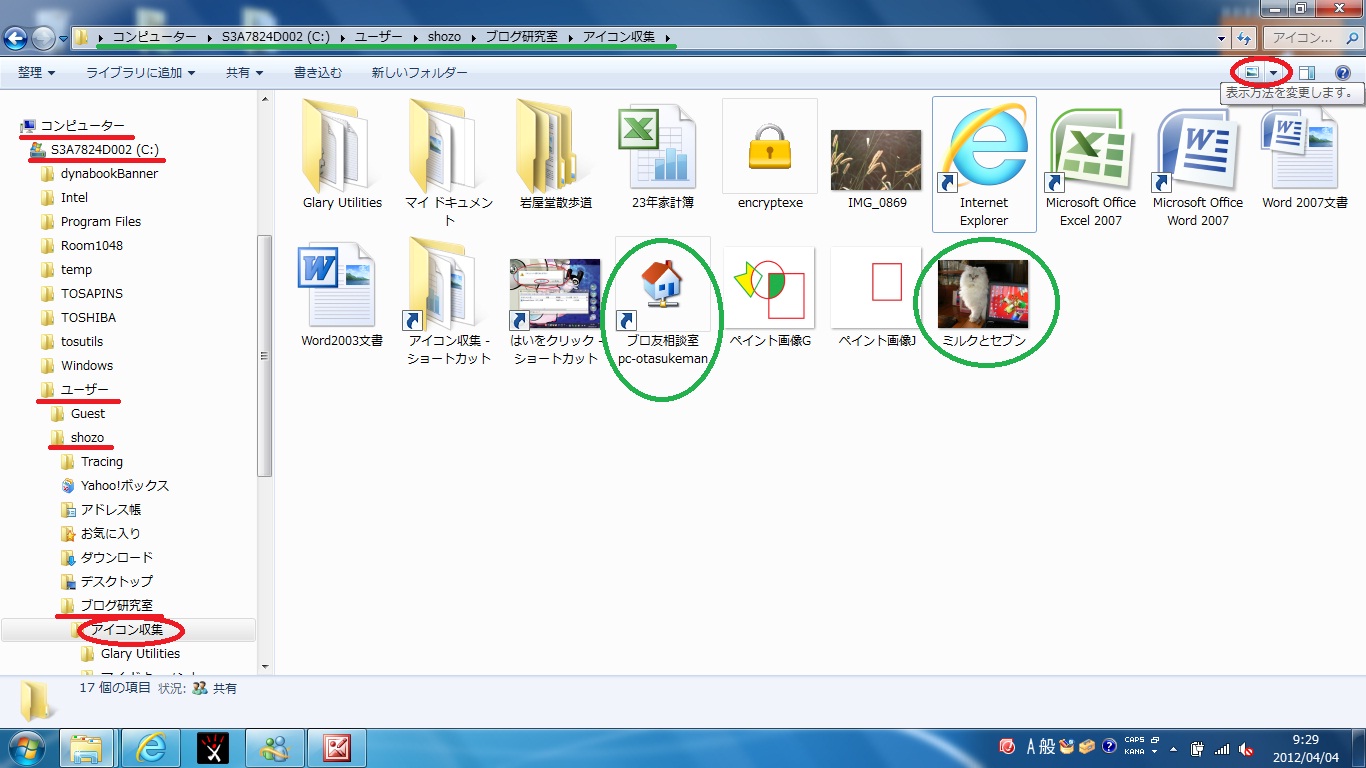
Task: Click the 書き込む toolbar button
Action: [318, 73]
